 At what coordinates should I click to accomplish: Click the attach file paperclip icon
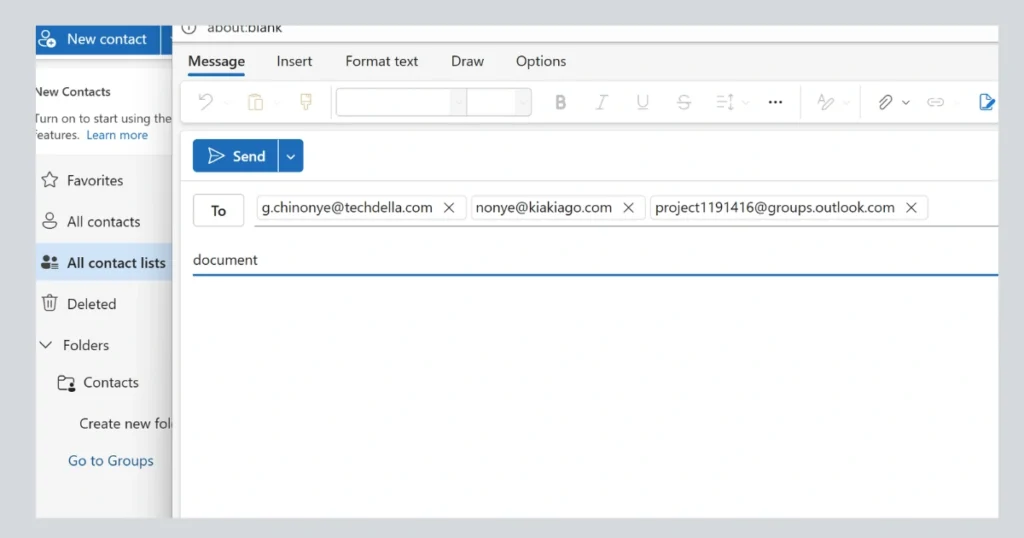[885, 102]
